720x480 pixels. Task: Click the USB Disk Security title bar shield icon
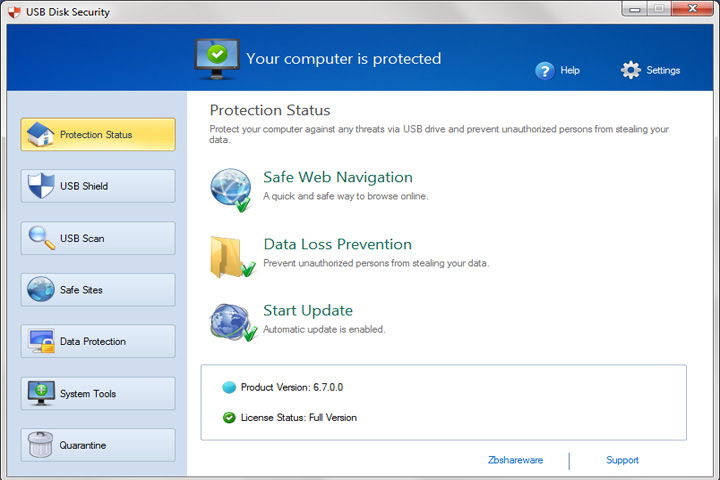click(14, 12)
